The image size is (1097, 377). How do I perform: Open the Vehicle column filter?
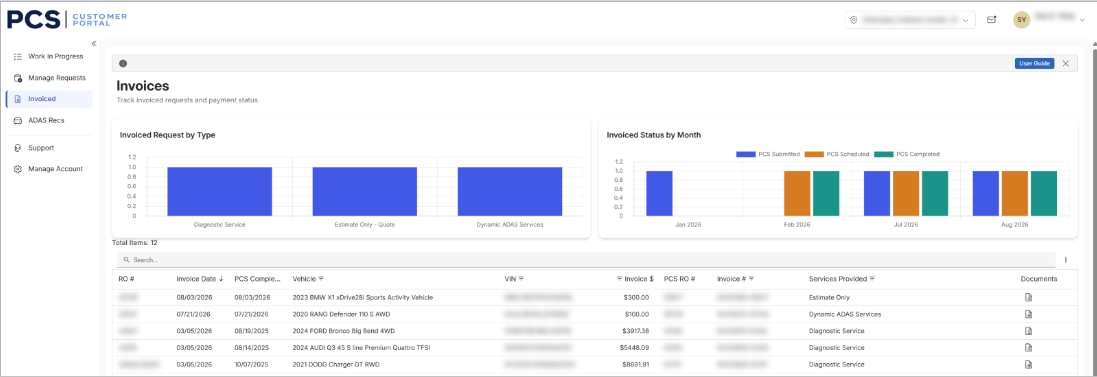321,278
